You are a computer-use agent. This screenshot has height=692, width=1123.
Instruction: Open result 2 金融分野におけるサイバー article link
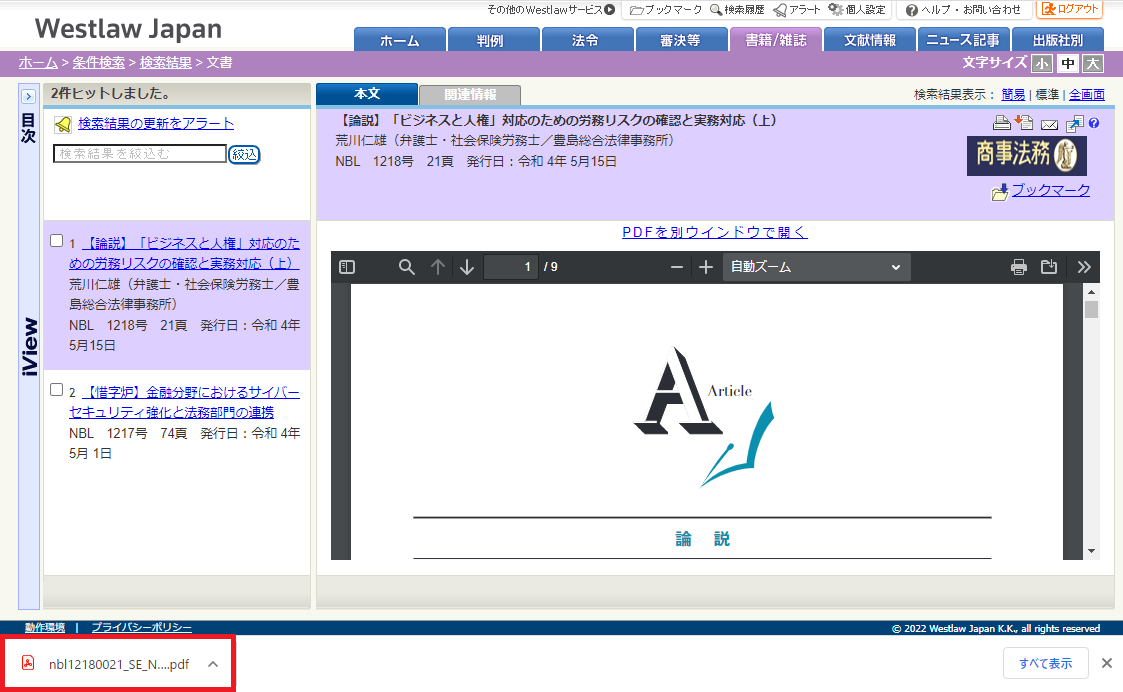click(184, 402)
